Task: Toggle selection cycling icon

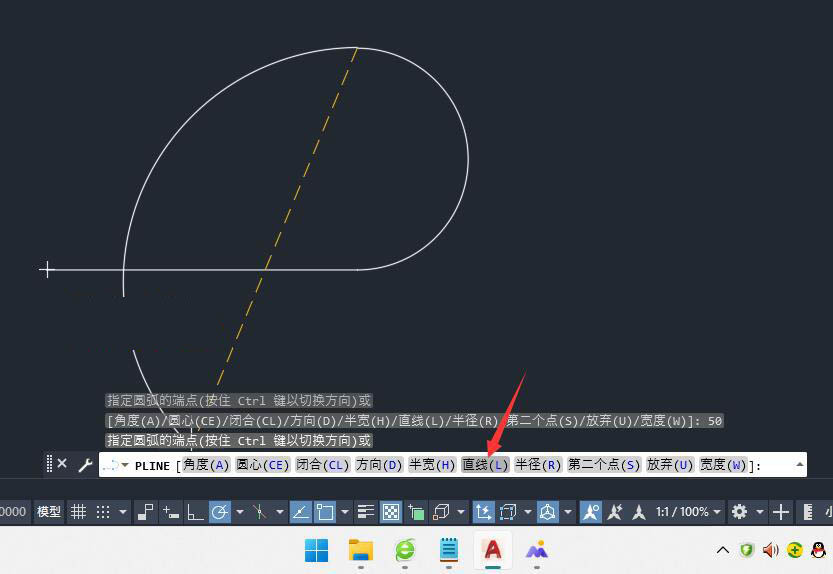Action: [416, 512]
